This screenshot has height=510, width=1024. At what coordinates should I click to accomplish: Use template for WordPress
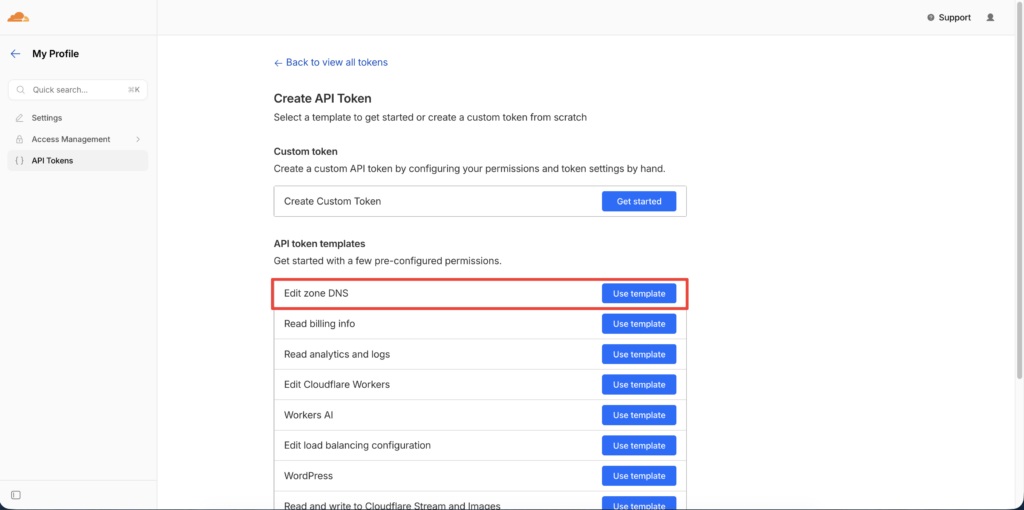coord(639,476)
